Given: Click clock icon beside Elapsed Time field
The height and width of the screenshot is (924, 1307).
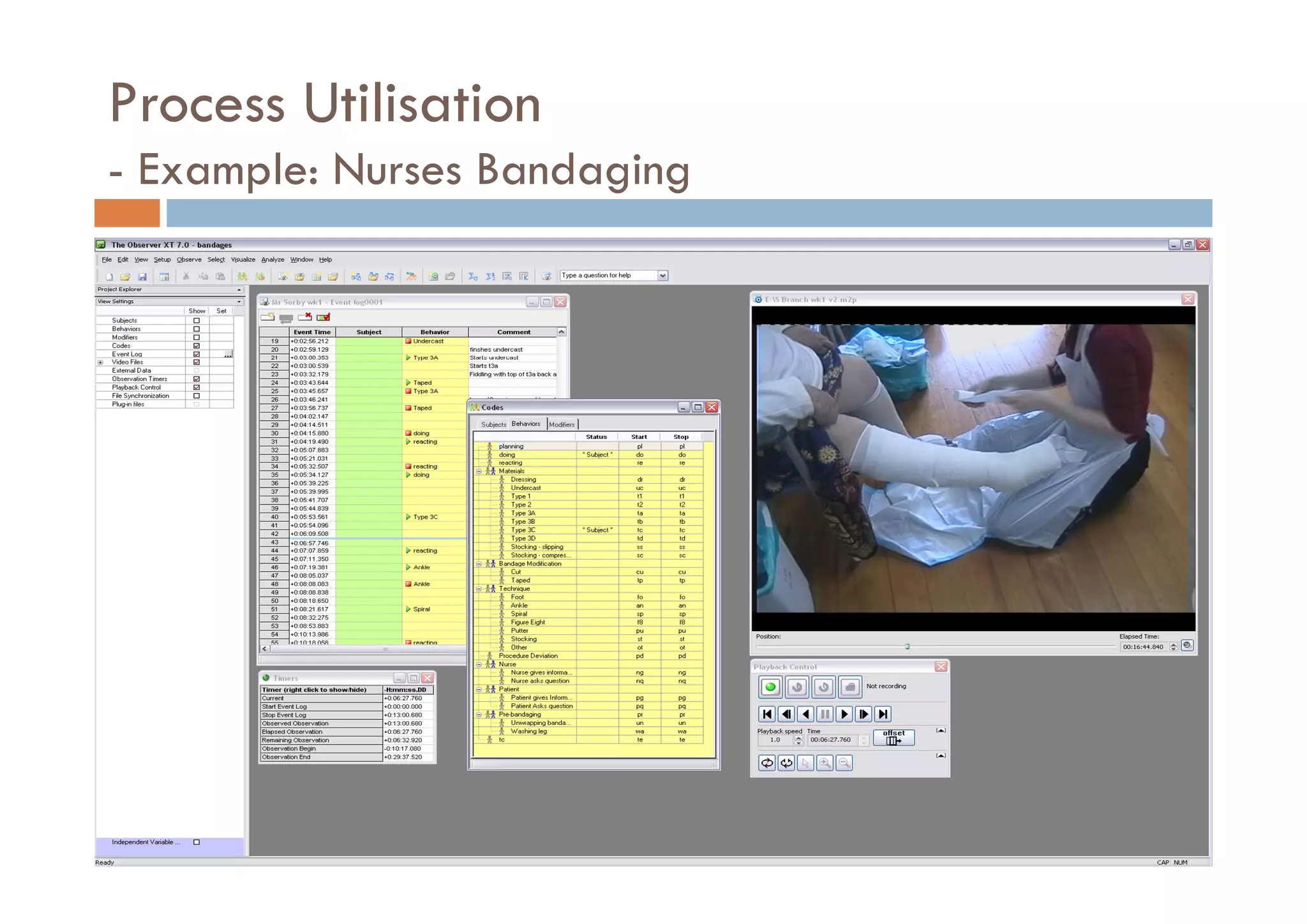Looking at the screenshot, I should point(1187,645).
